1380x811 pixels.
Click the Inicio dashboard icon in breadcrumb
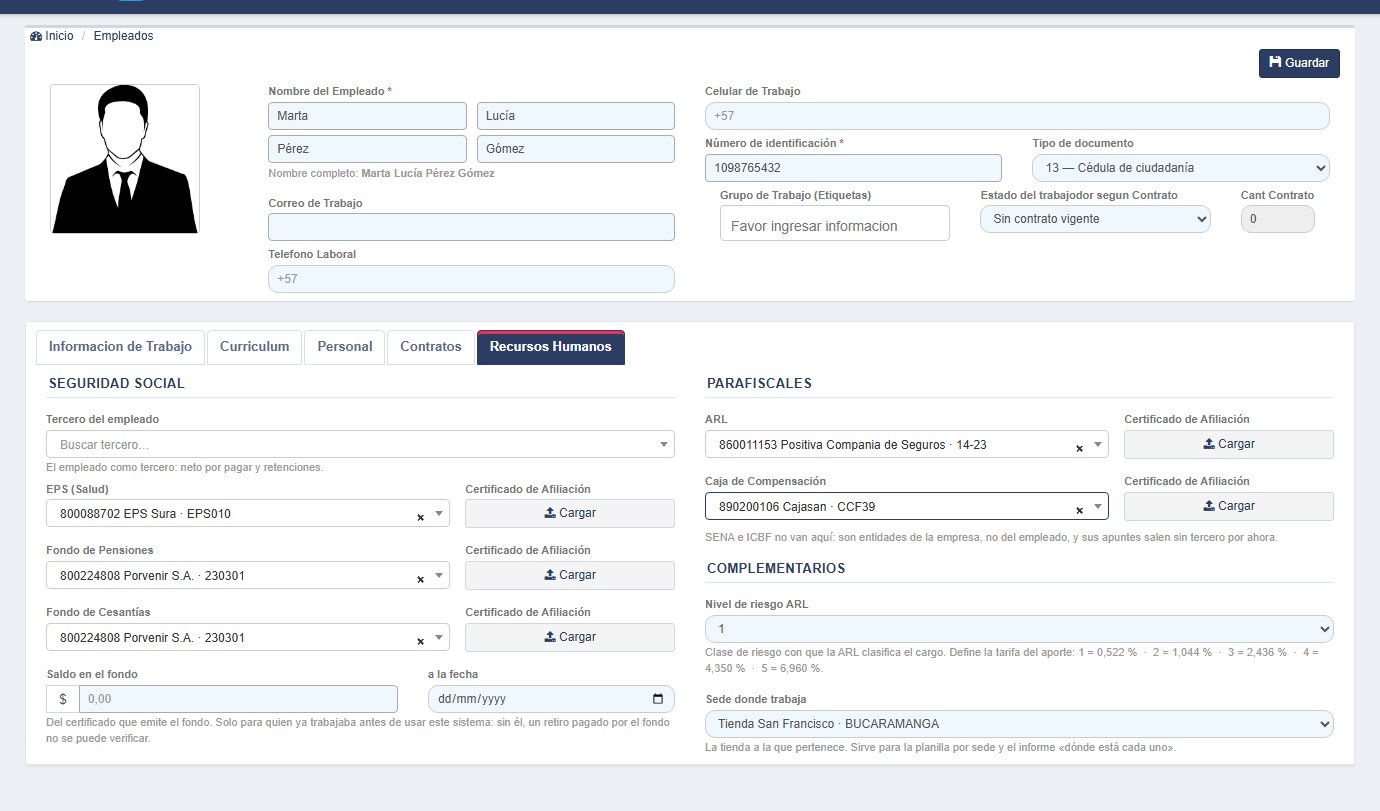click(36, 36)
